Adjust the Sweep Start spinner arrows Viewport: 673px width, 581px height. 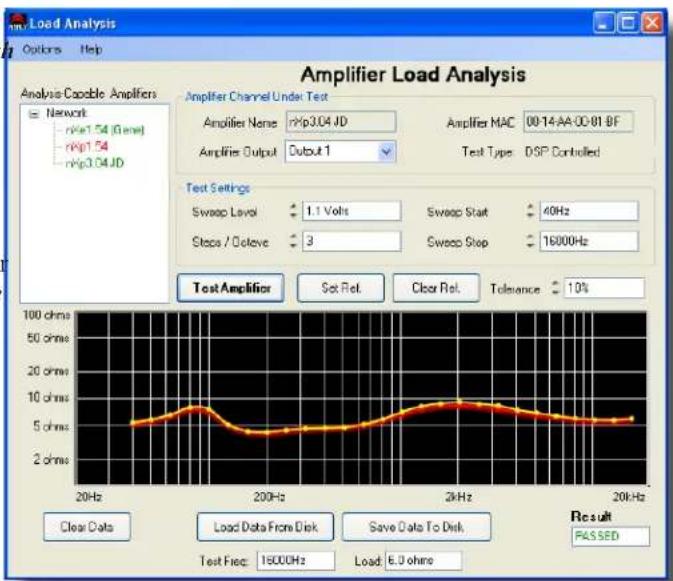point(531,211)
